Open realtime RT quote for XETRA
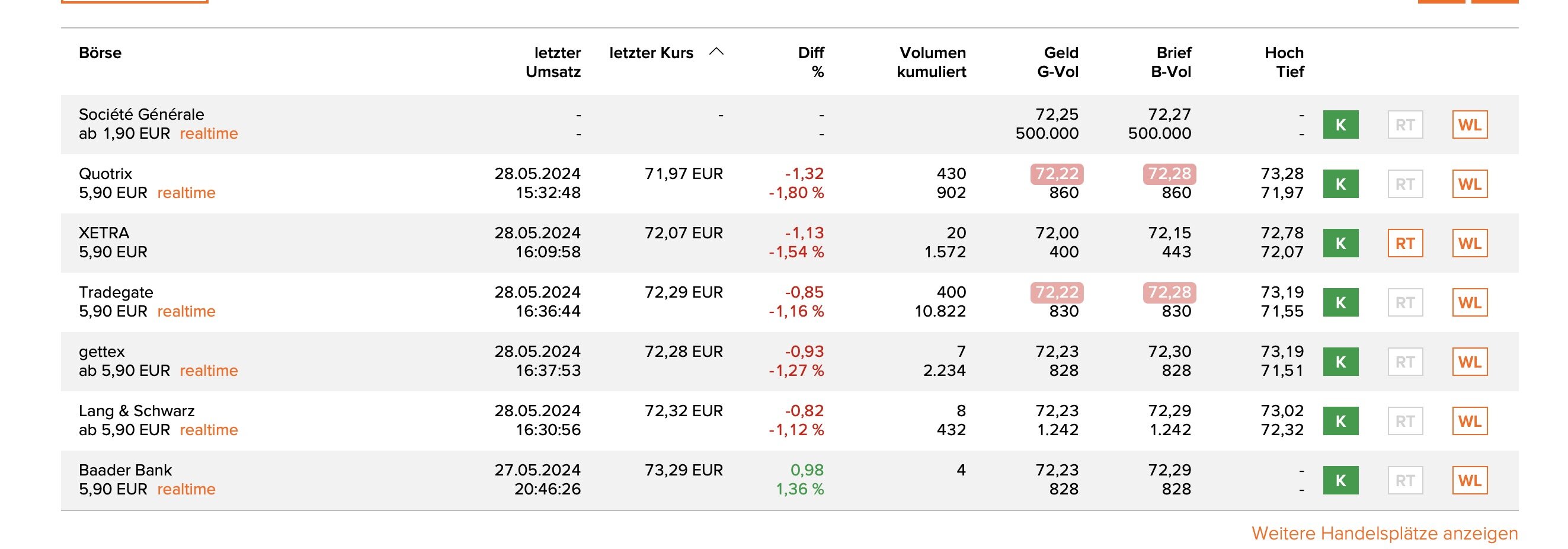Image resolution: width=1568 pixels, height=549 pixels. (1405, 244)
